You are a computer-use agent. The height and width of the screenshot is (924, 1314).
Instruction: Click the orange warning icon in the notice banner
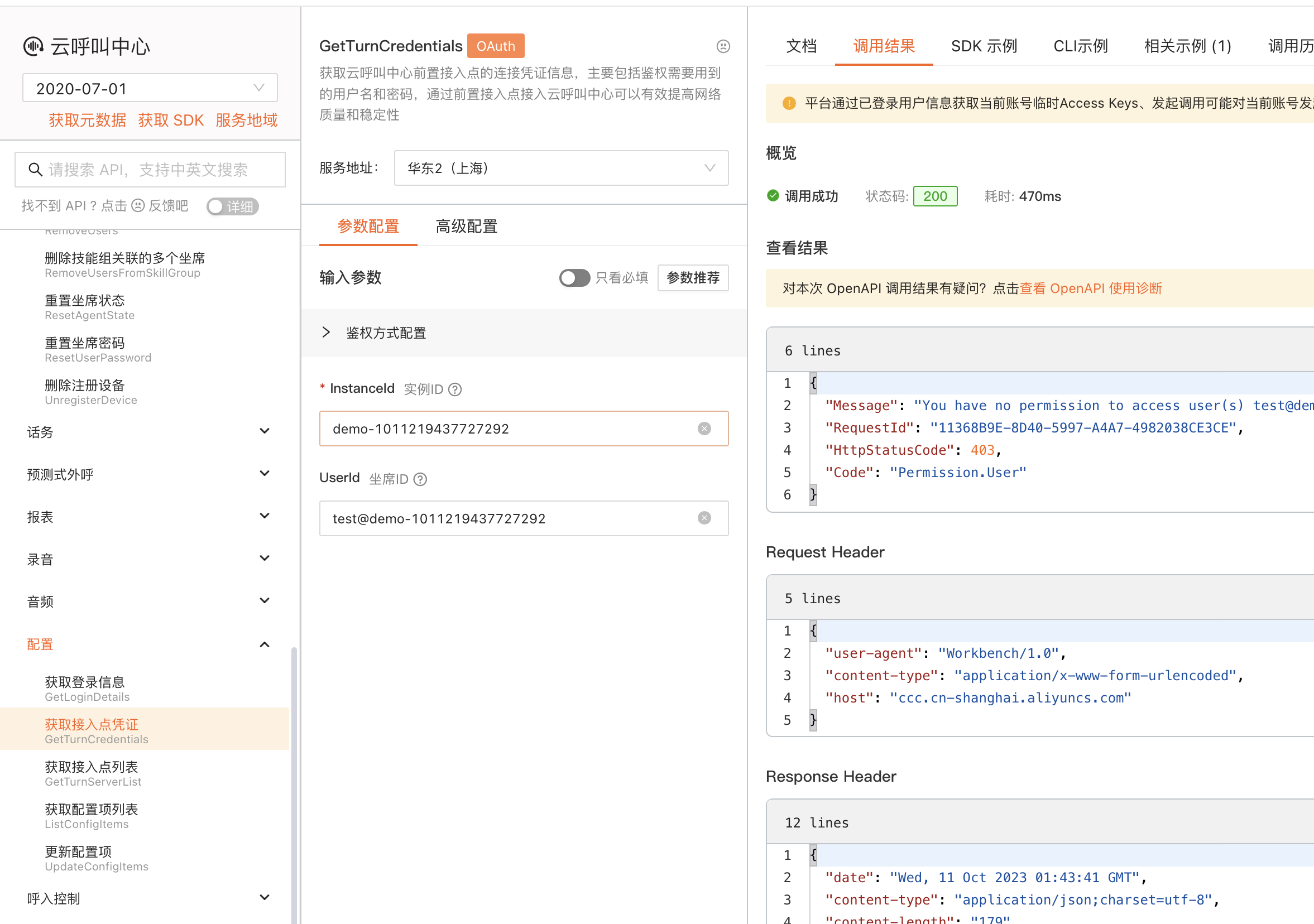pos(789,103)
